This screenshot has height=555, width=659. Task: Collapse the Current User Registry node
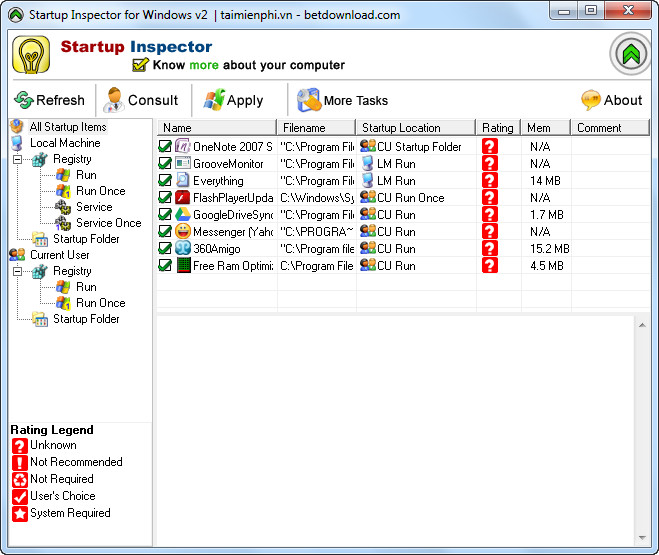coord(18,271)
